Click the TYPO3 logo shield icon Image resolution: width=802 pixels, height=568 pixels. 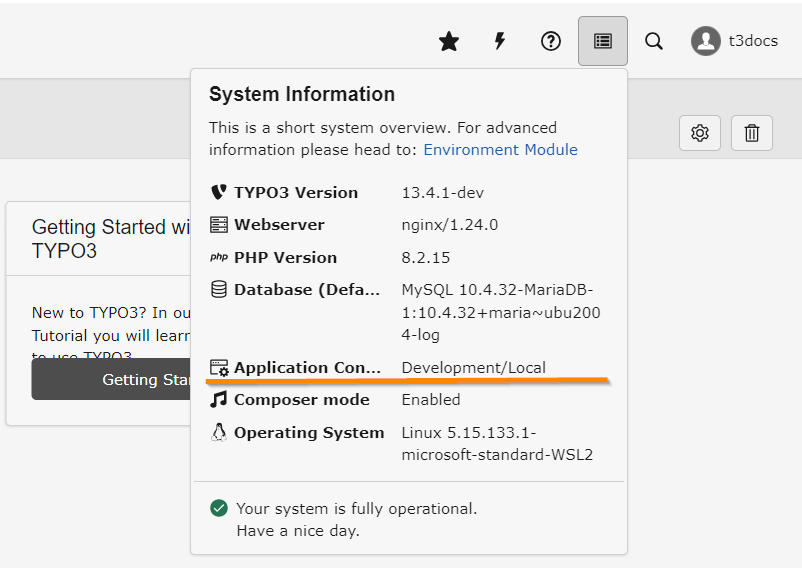(x=218, y=192)
